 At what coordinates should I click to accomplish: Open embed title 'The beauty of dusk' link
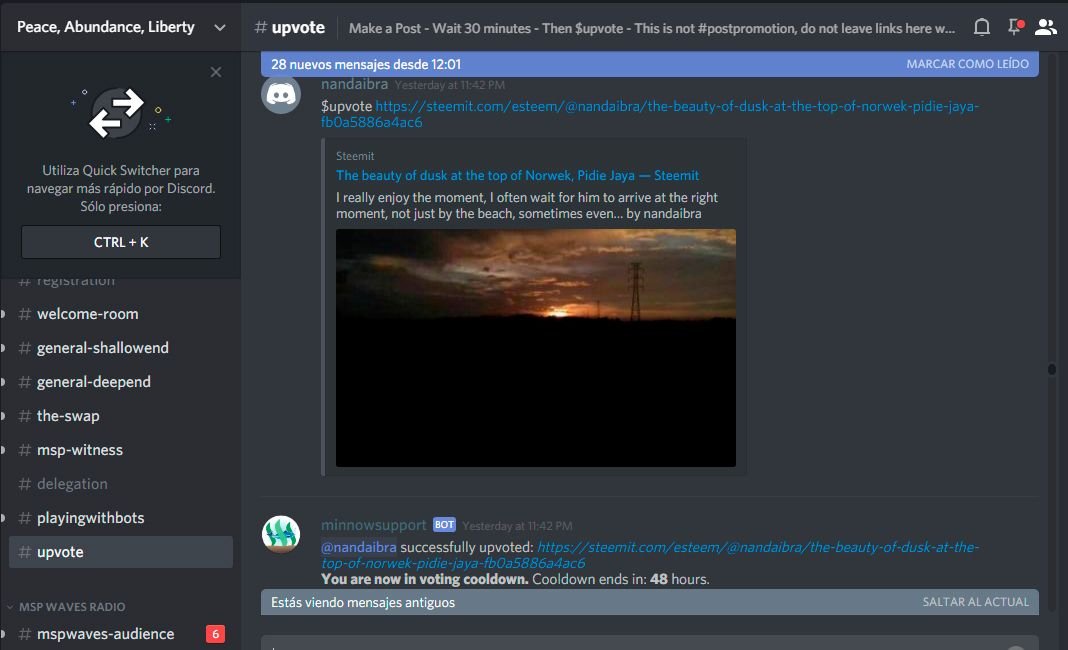(517, 176)
